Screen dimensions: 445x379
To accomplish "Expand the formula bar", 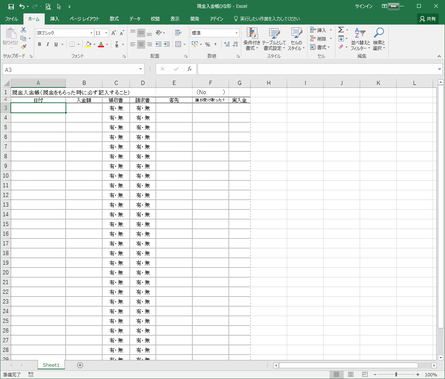I will pyautogui.click(x=439, y=69).
